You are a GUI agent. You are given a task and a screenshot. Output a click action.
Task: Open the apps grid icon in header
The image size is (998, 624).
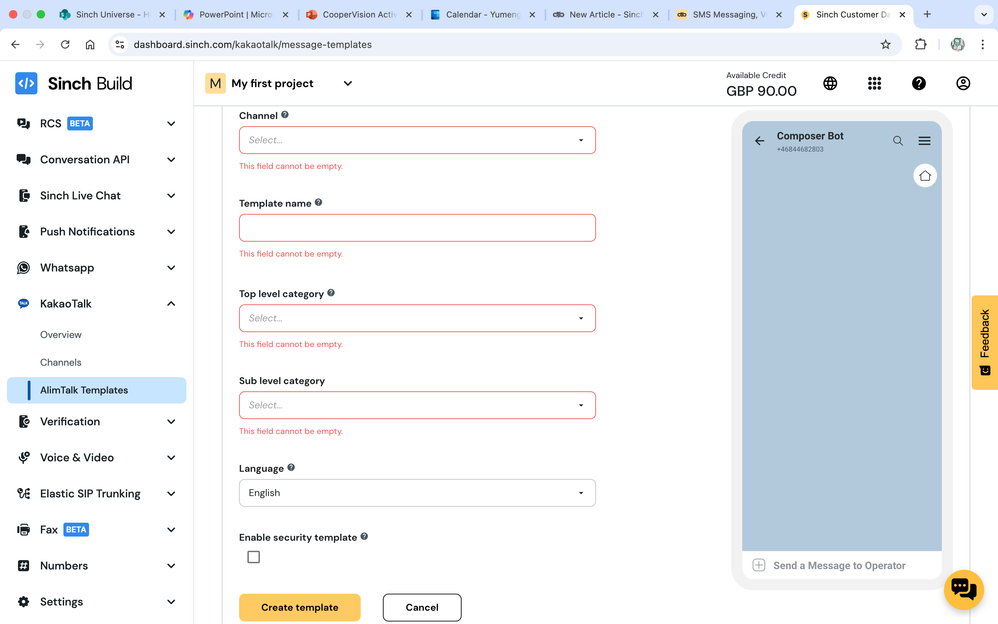click(875, 83)
